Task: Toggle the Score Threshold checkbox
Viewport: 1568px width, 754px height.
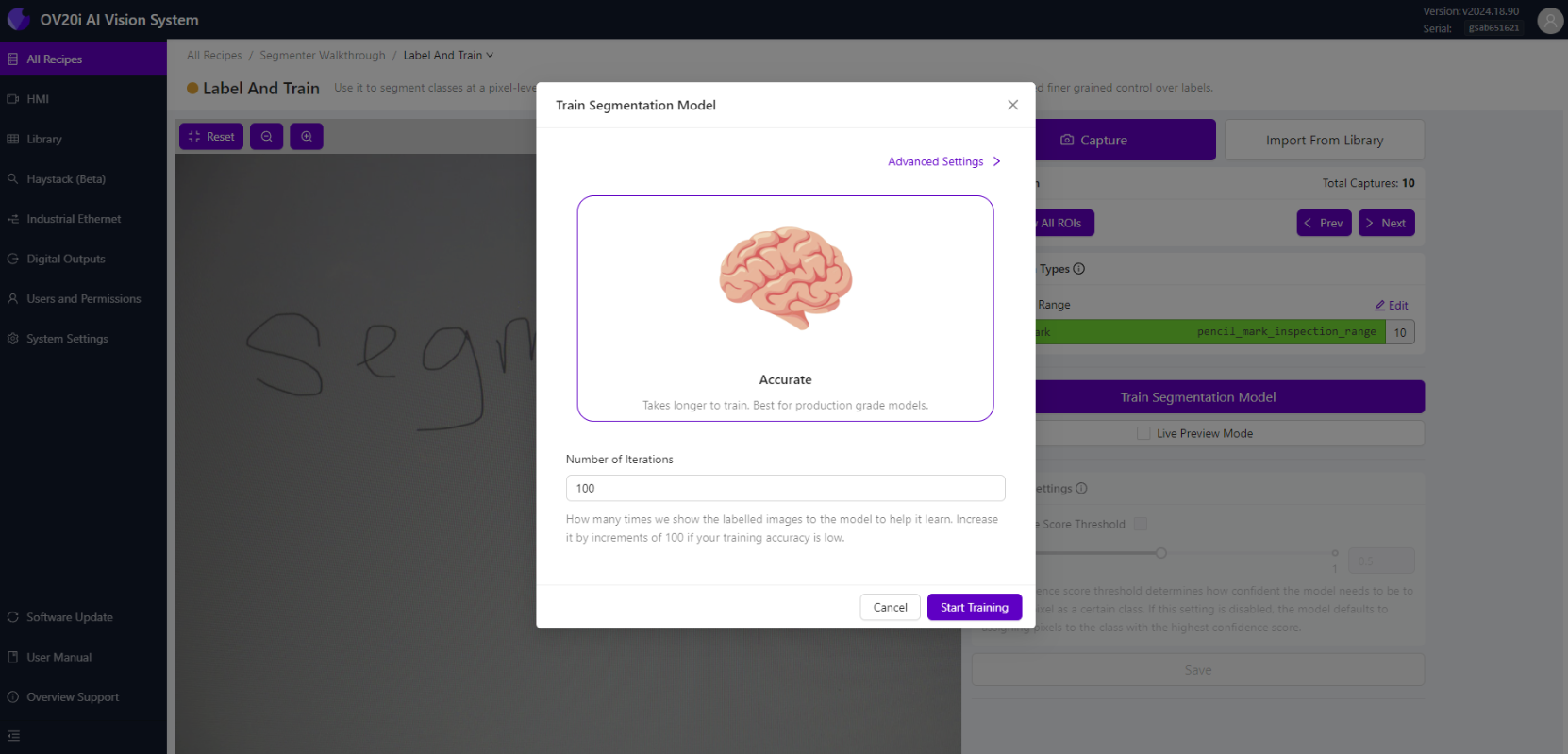Action: [x=1141, y=524]
